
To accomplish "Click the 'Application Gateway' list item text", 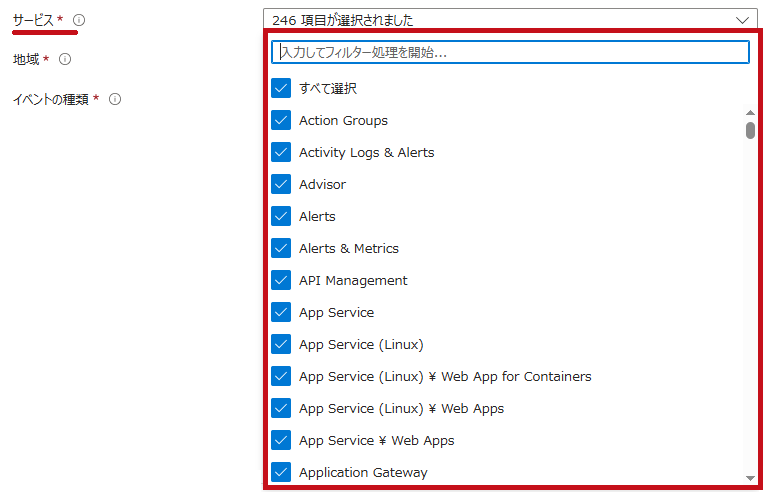I will [x=363, y=472].
